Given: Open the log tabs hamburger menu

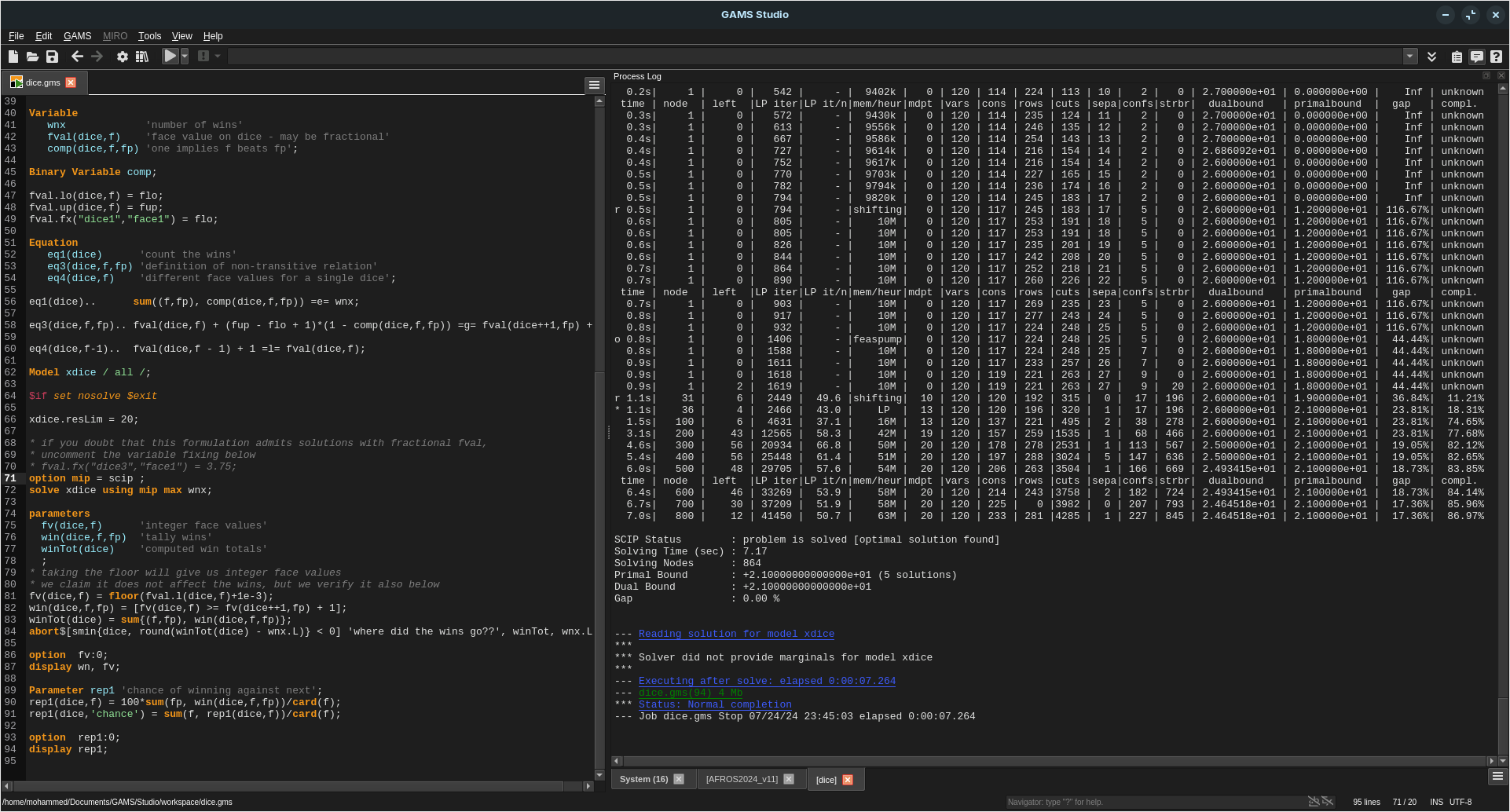Looking at the screenshot, I should tap(1497, 777).
